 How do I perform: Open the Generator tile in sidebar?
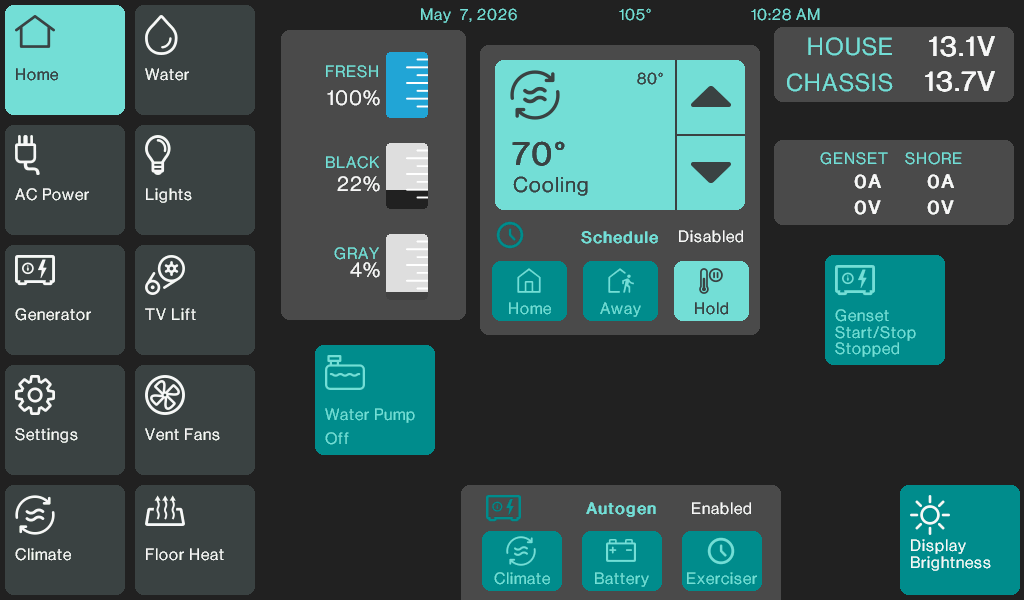[x=65, y=300]
